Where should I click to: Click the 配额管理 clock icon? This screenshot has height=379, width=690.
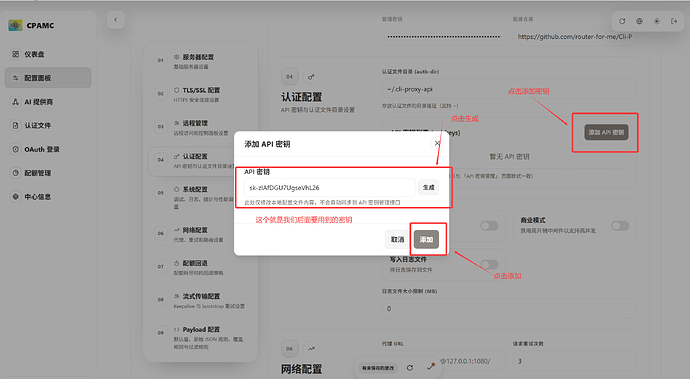click(x=15, y=173)
